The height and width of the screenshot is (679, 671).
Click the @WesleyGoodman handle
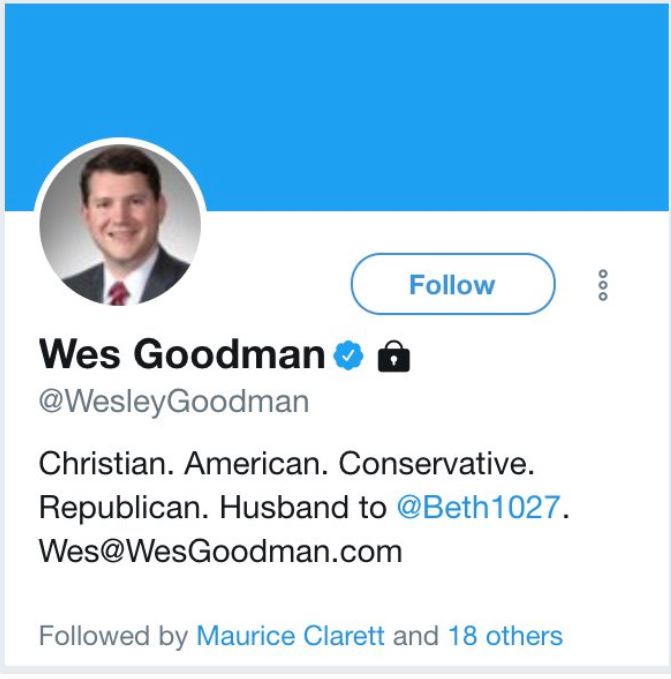tap(174, 402)
